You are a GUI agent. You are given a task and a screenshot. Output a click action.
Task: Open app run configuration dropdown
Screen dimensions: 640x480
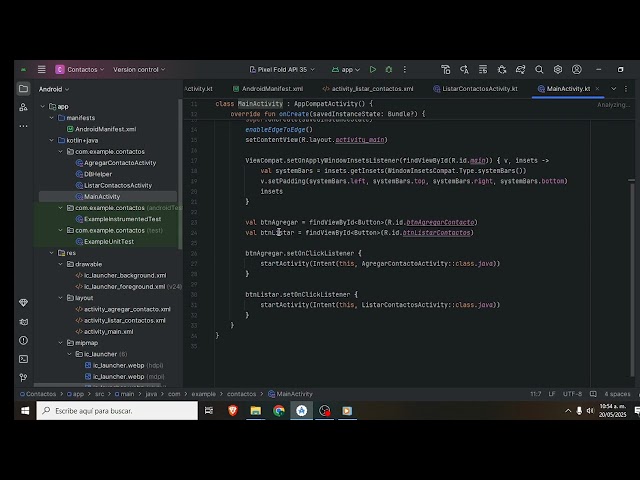click(346, 70)
